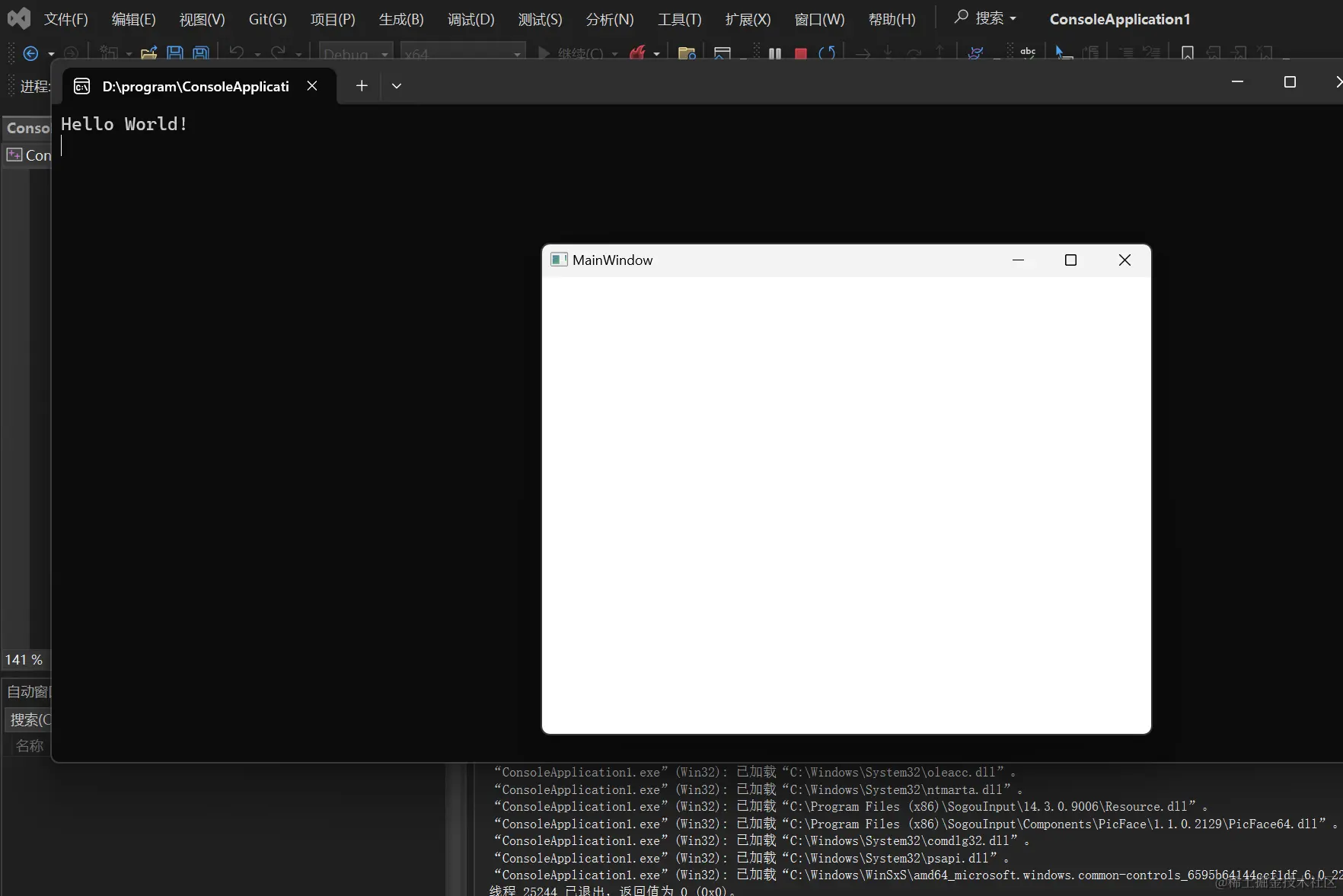This screenshot has height=896, width=1343.
Task: Click the Save All icon
Action: click(x=201, y=53)
